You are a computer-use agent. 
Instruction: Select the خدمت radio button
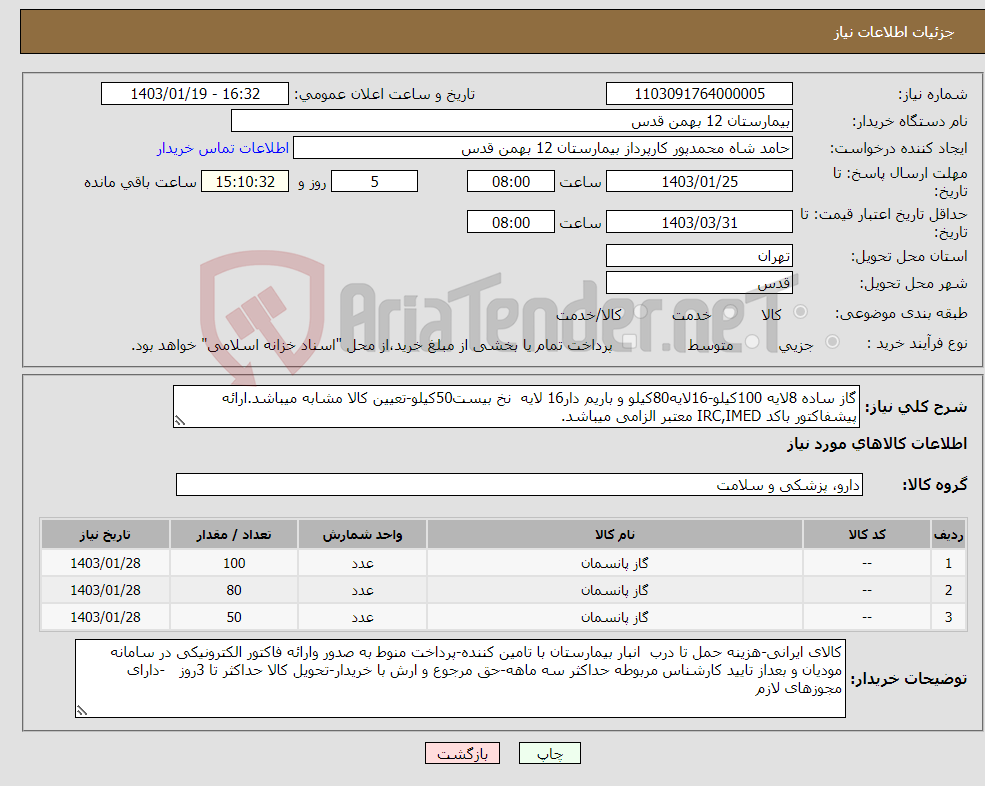coord(730,312)
